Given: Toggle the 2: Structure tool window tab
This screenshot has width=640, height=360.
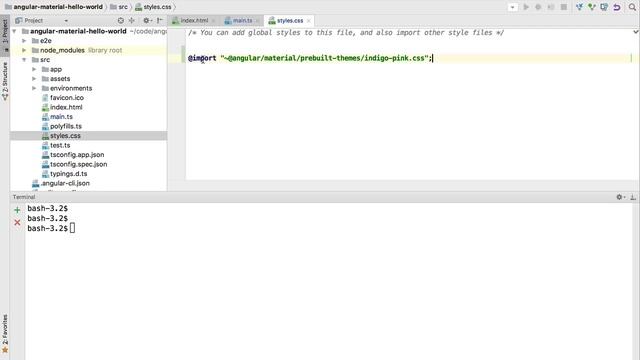Looking at the screenshot, I should pos(5,81).
